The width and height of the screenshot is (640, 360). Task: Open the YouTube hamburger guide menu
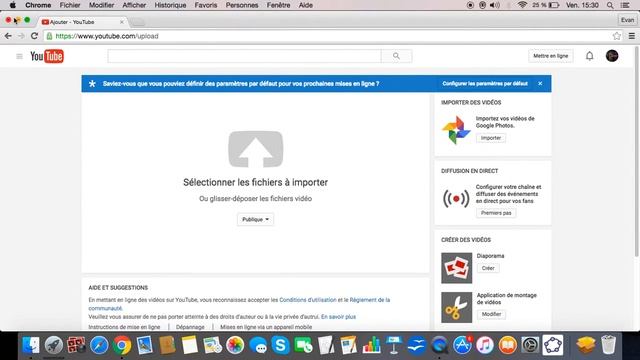click(19, 56)
